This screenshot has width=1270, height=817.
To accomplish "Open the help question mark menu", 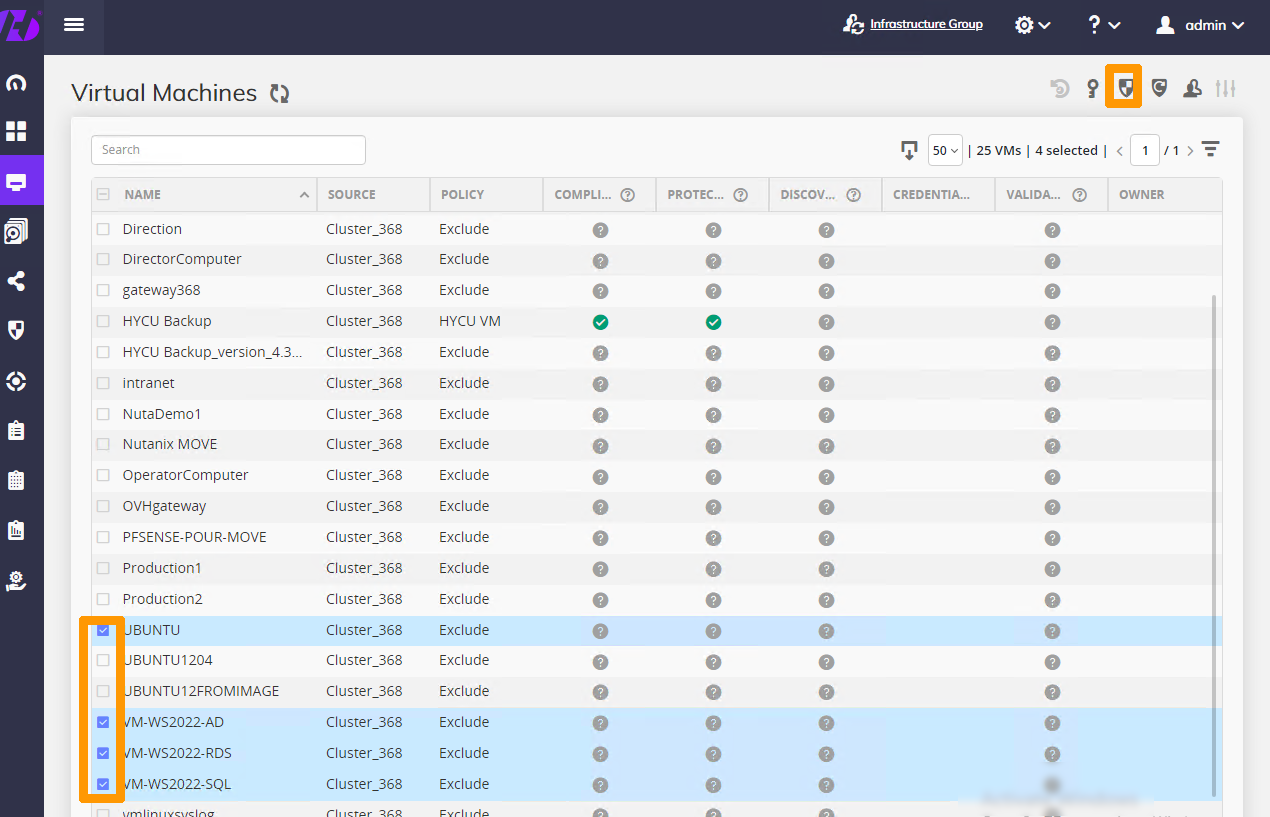I will tap(1103, 25).
